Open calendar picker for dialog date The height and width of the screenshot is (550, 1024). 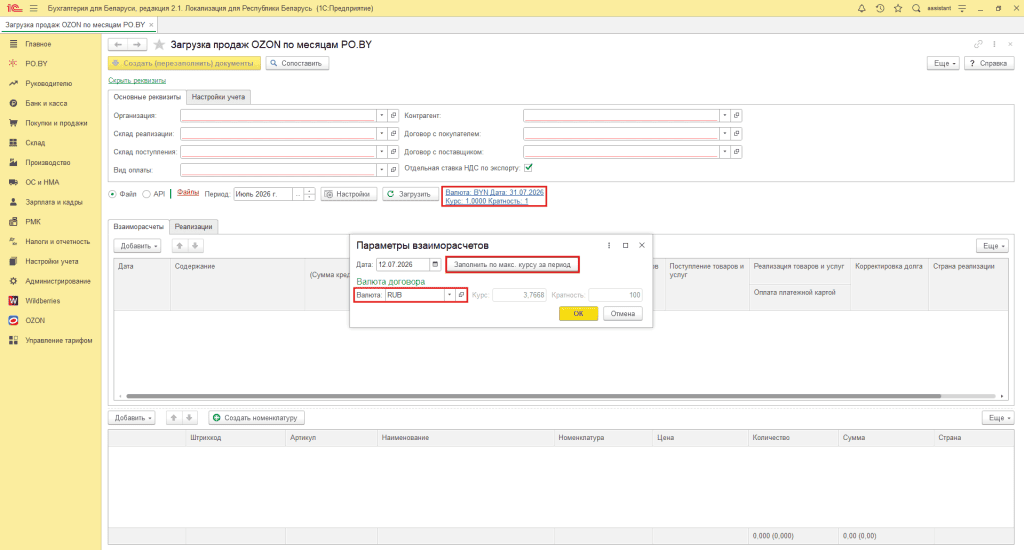[x=435, y=265]
